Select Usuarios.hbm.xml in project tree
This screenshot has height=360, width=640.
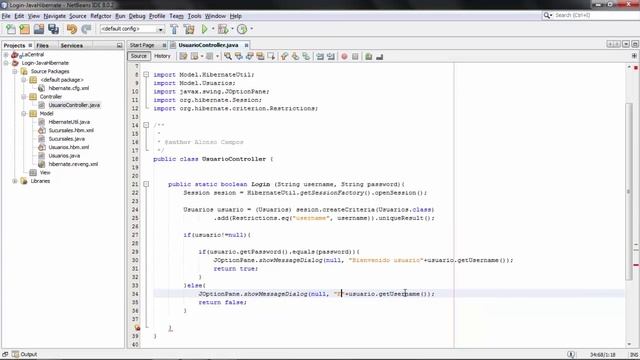click(69, 147)
